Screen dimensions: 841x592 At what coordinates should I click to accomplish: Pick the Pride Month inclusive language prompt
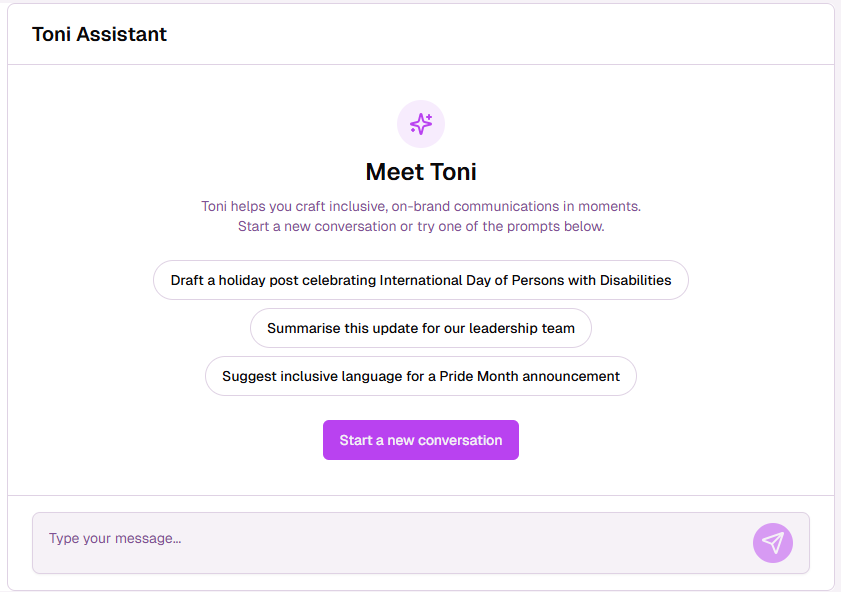[421, 376]
